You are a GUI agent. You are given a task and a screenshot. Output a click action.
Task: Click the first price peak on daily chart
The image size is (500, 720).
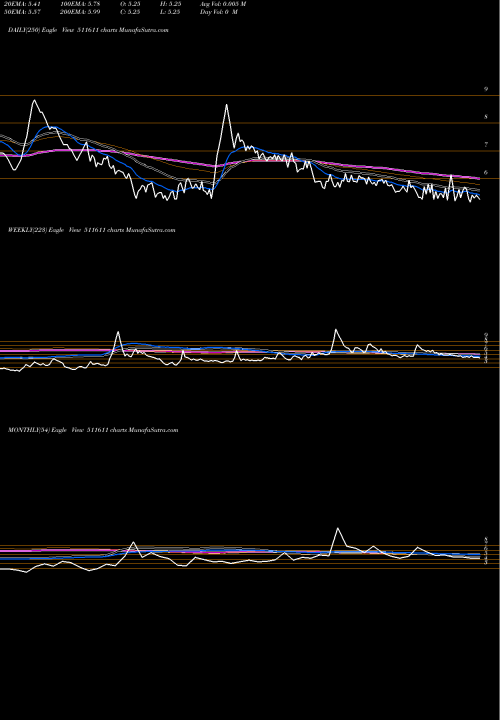34,101
